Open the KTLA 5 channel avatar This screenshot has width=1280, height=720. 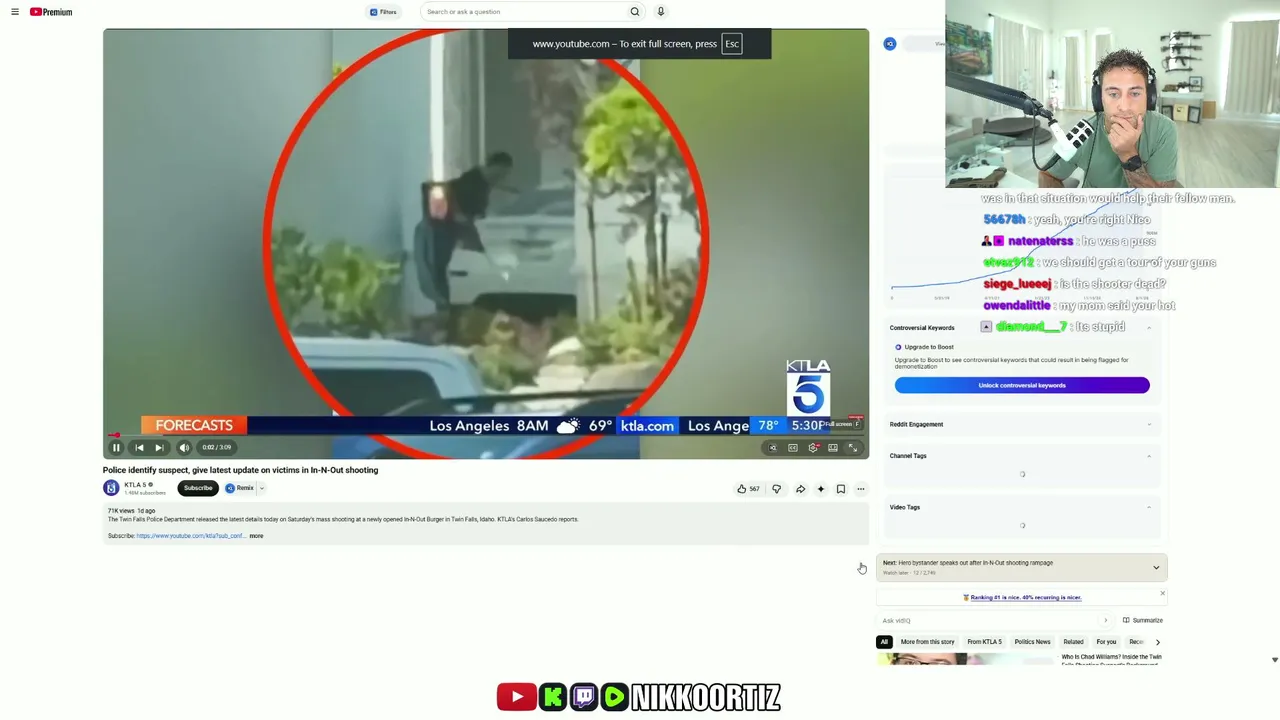tap(111, 488)
